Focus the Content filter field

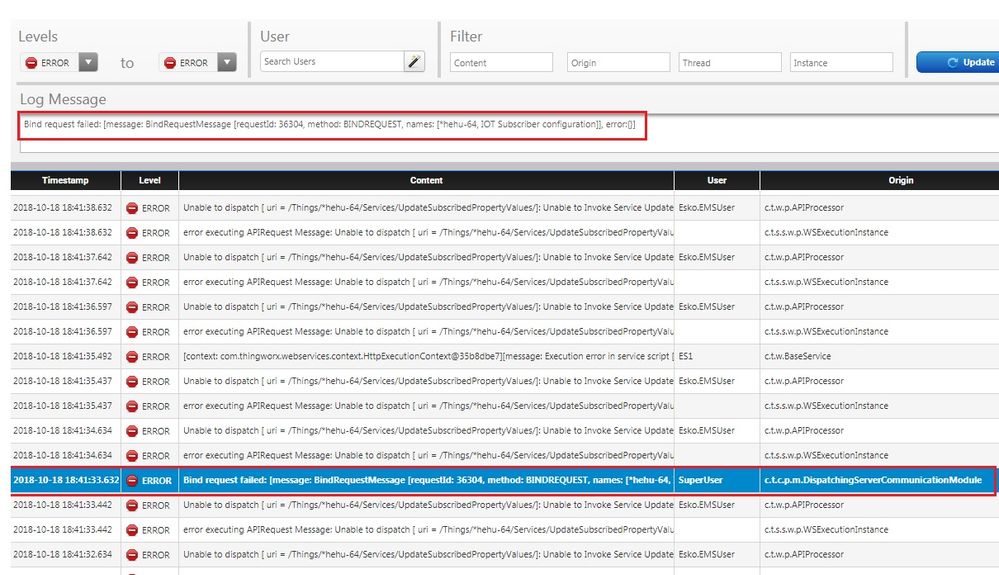[x=501, y=62]
